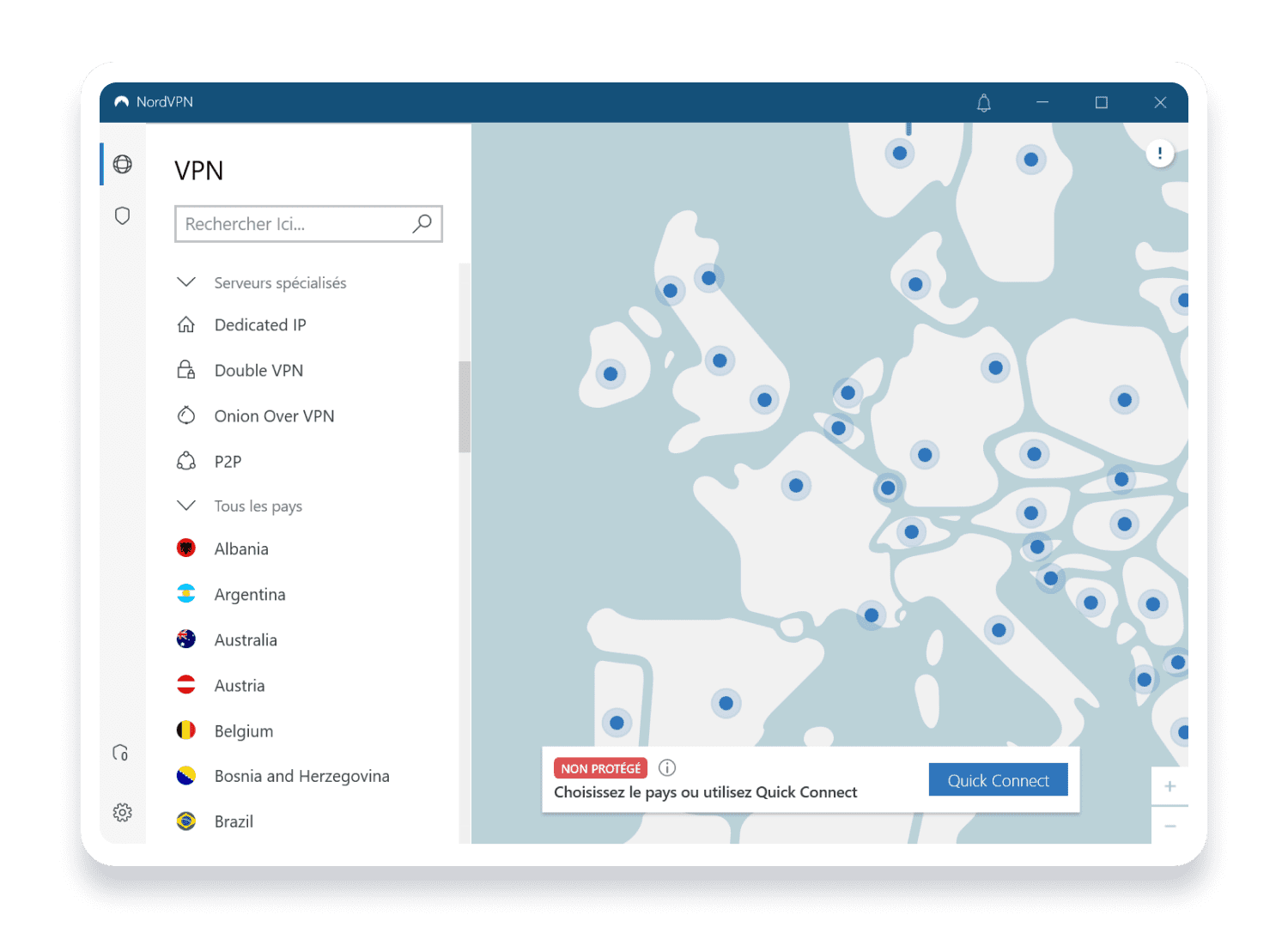The width and height of the screenshot is (1288, 927).
Task: Choose Belgium from country list
Action: [244, 731]
